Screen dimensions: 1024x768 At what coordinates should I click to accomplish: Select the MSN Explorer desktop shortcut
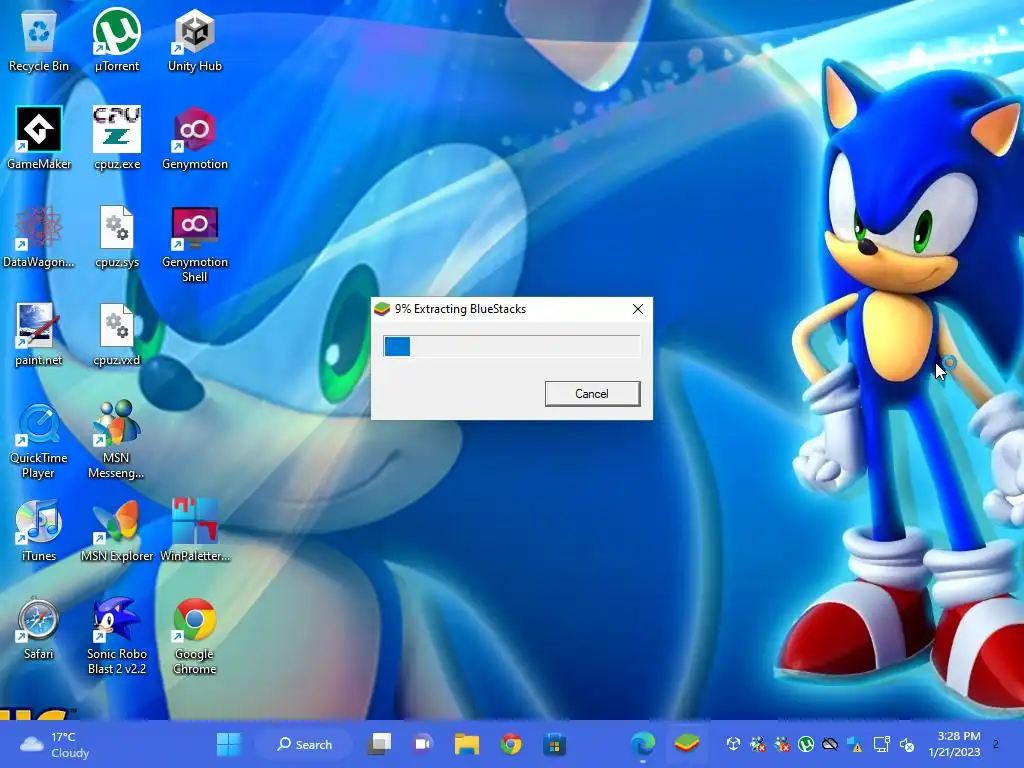tap(117, 530)
